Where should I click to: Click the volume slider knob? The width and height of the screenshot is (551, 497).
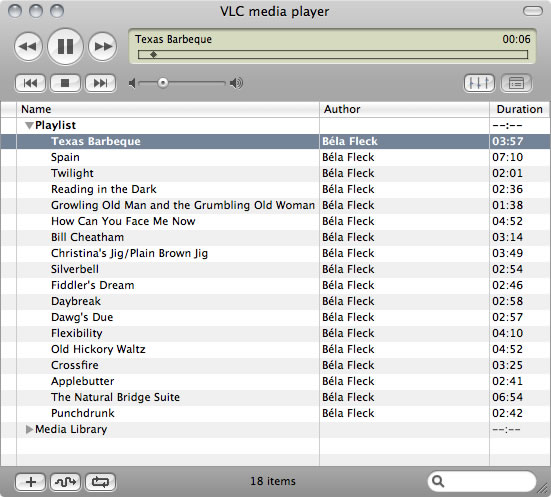[x=163, y=83]
